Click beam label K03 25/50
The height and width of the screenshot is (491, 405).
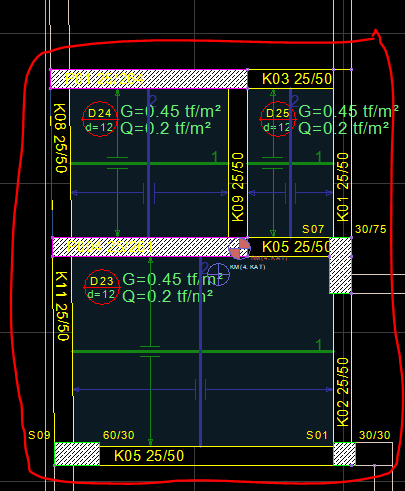coord(297,79)
